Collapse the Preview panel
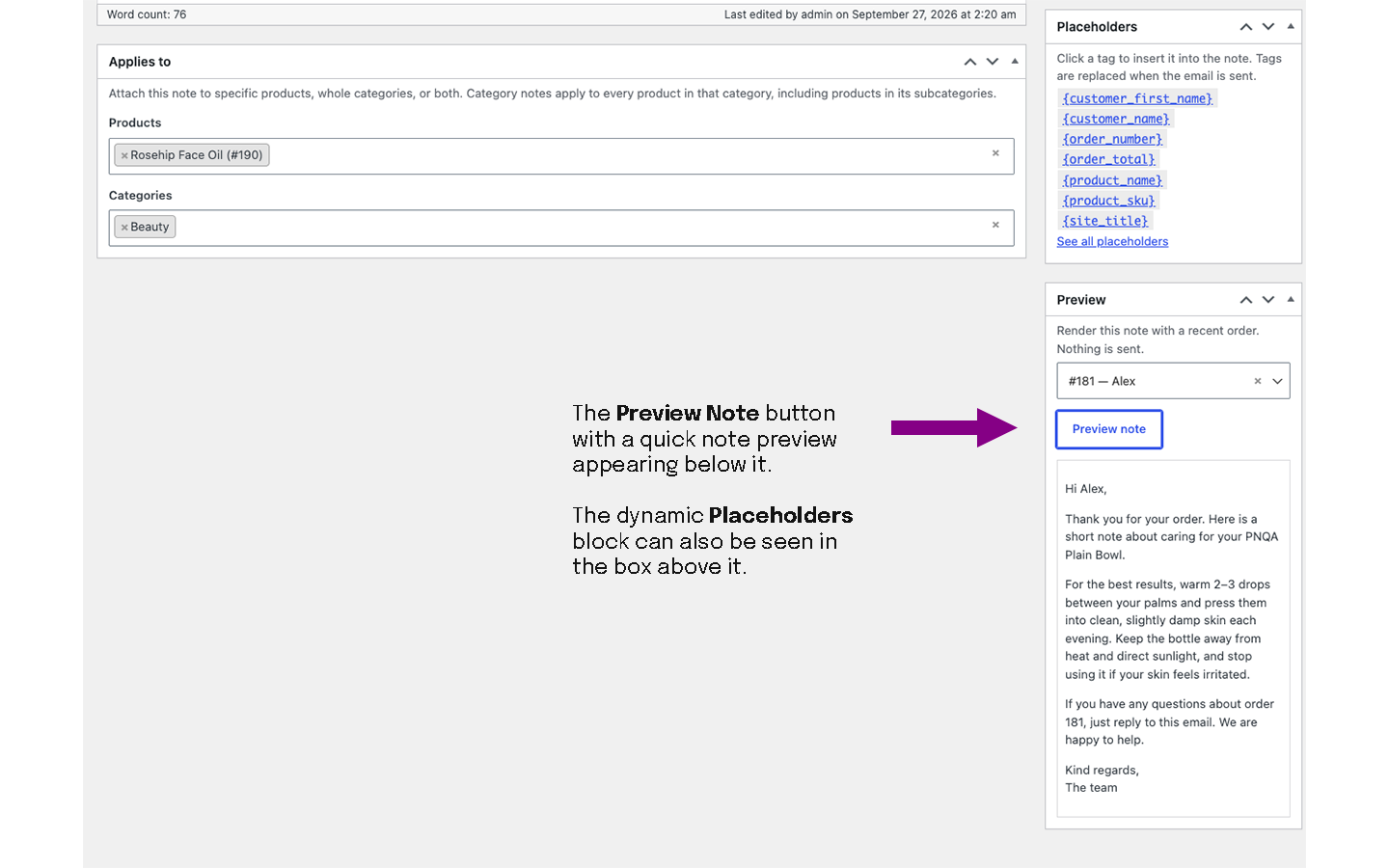This screenshot has width=1389, height=868. click(x=1291, y=300)
